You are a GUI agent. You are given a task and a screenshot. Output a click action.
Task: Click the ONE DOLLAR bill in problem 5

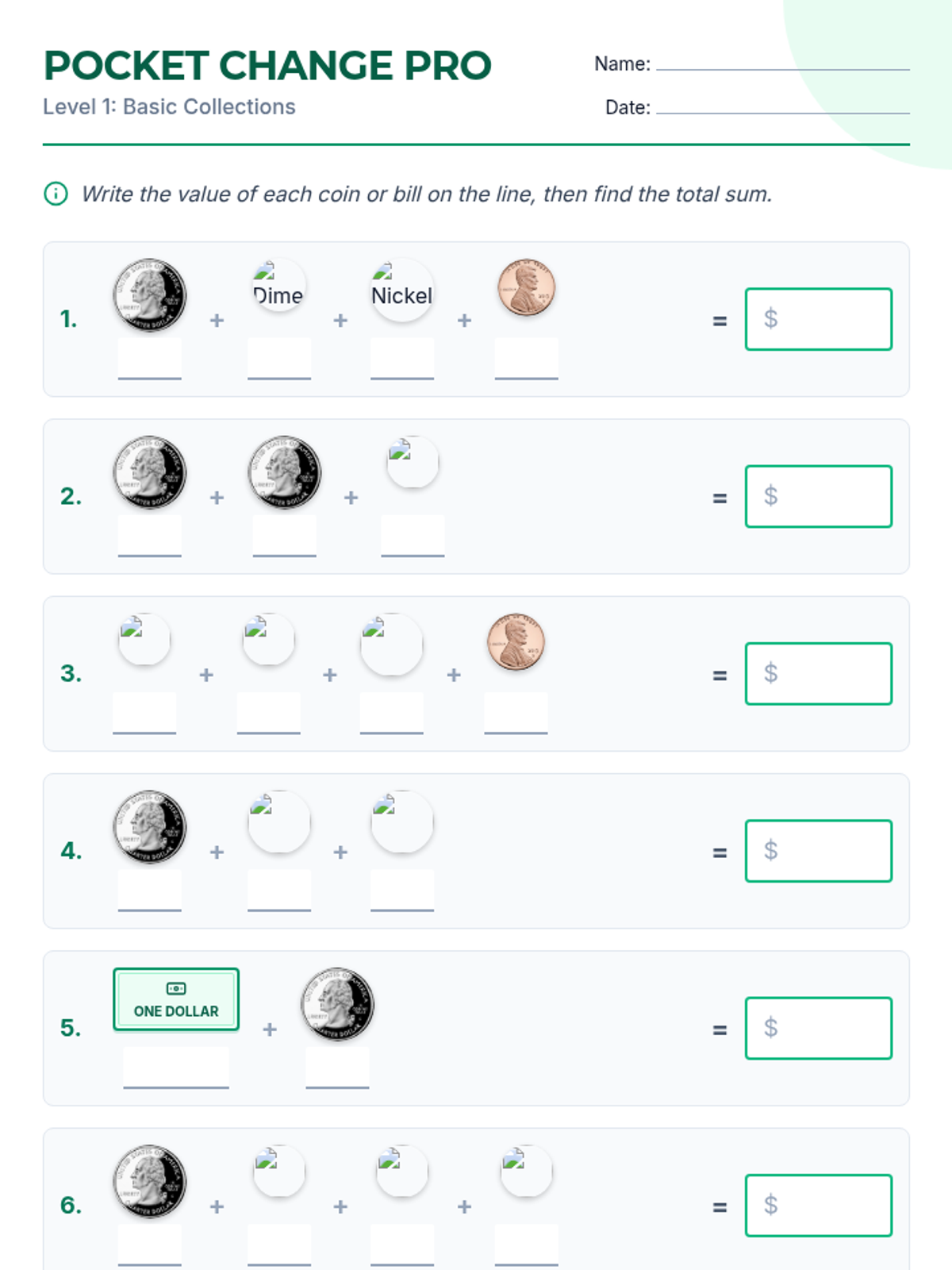(176, 999)
